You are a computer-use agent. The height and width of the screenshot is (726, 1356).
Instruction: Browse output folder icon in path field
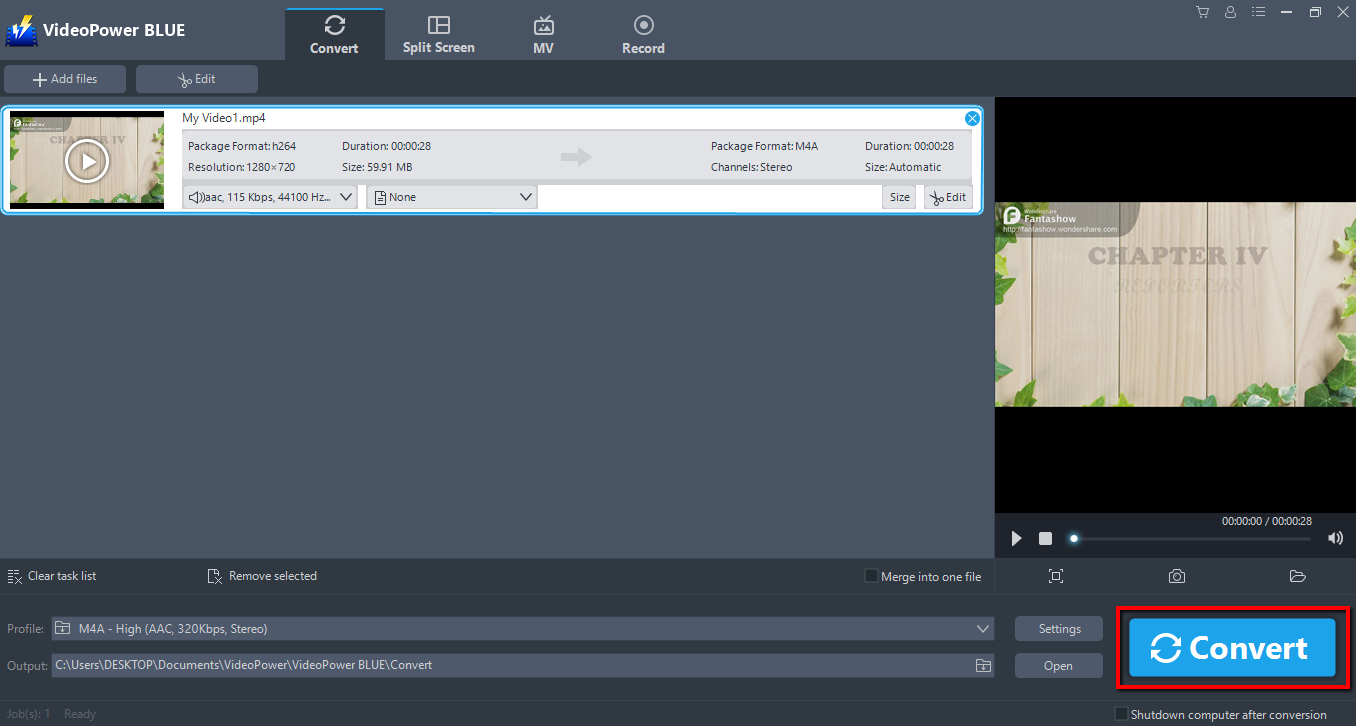(x=983, y=665)
